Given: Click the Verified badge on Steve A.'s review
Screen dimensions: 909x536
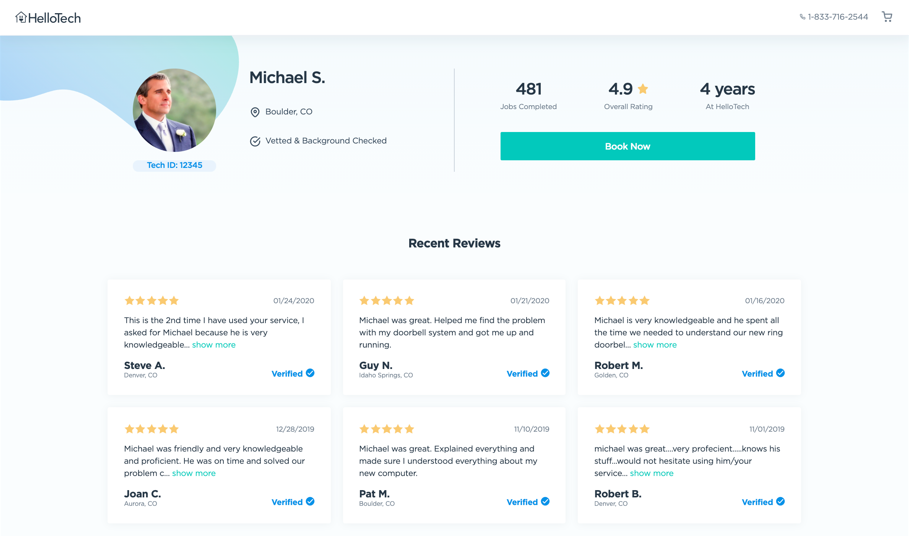Looking at the screenshot, I should pyautogui.click(x=293, y=373).
